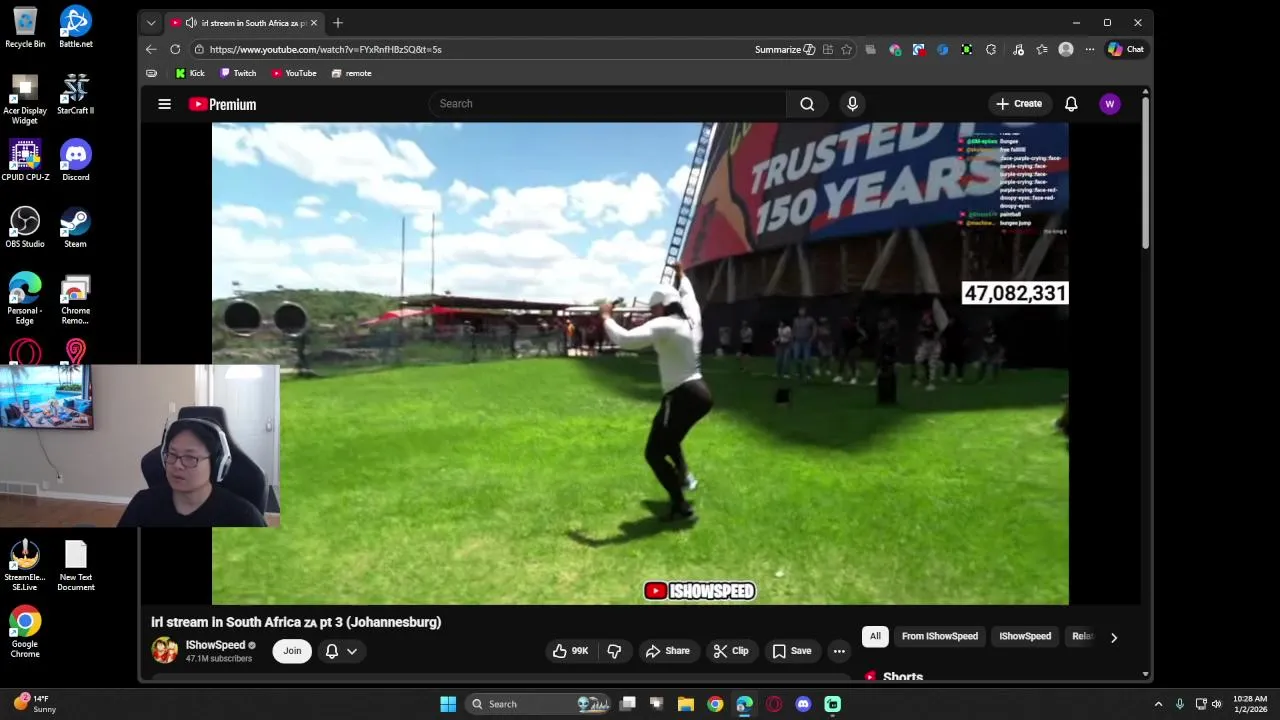1280x720 pixels.
Task: Click the IShowSpeed channel avatar
Action: coord(164,651)
